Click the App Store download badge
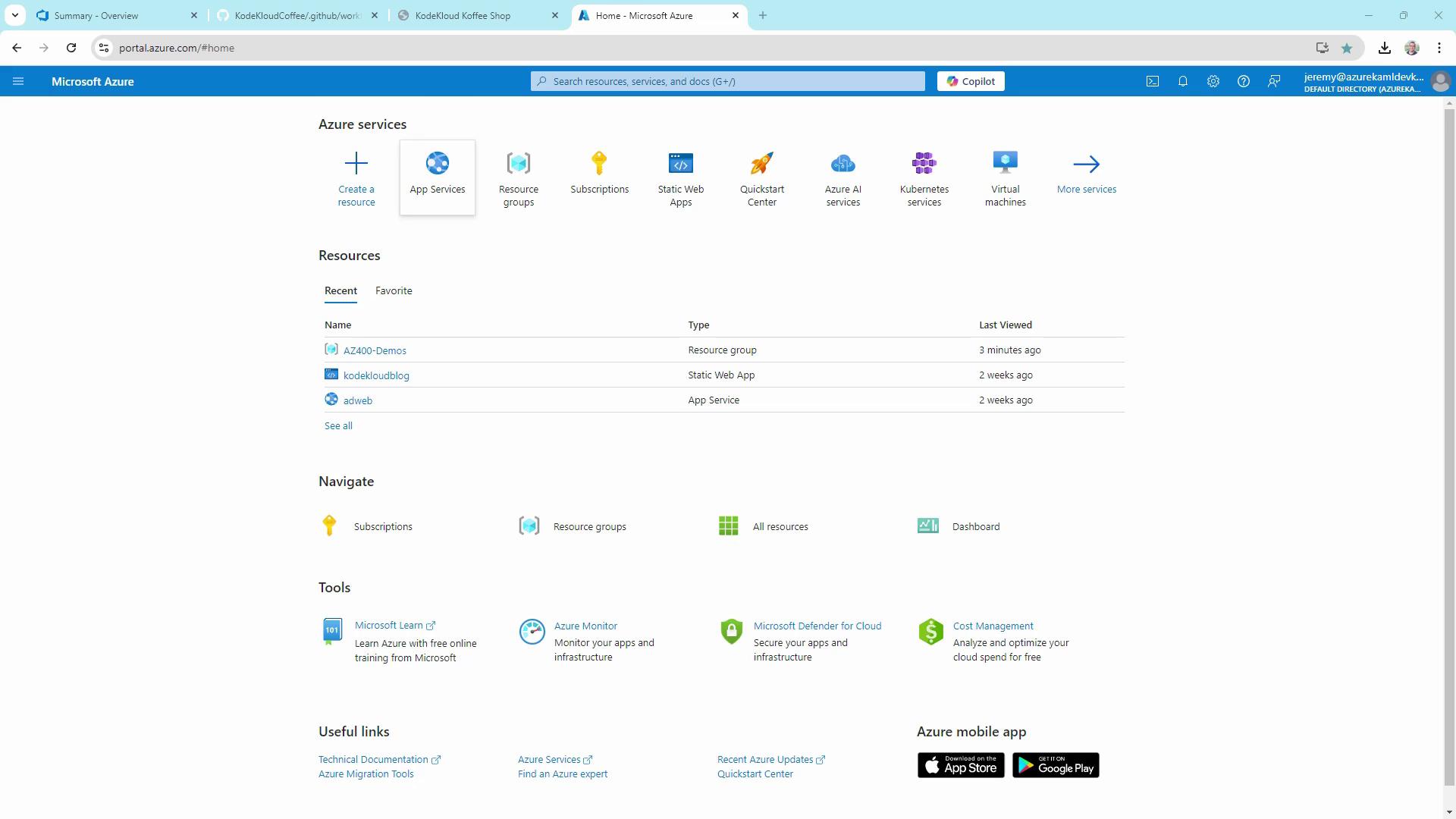 click(x=961, y=765)
